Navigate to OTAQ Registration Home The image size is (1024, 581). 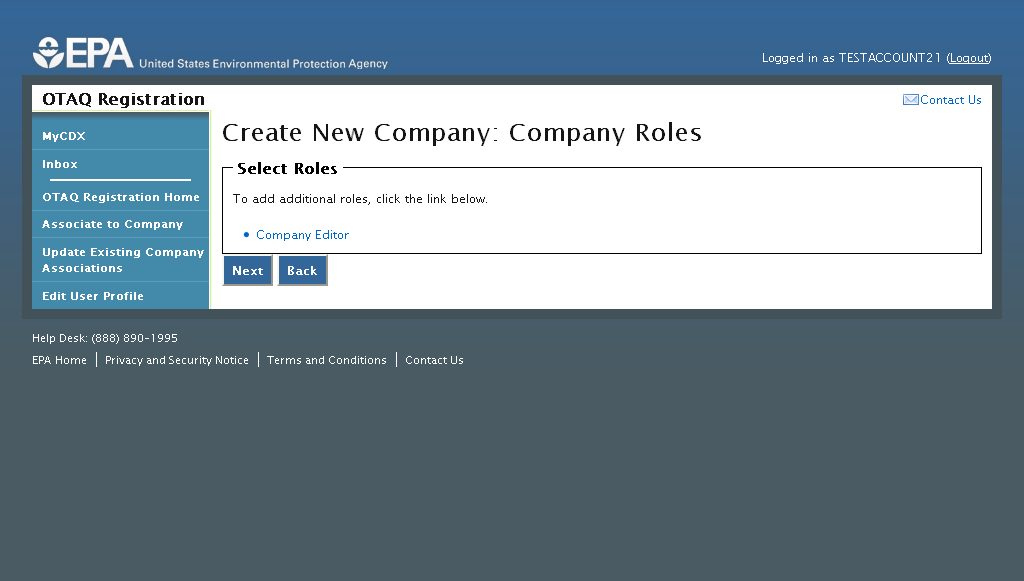(x=121, y=197)
